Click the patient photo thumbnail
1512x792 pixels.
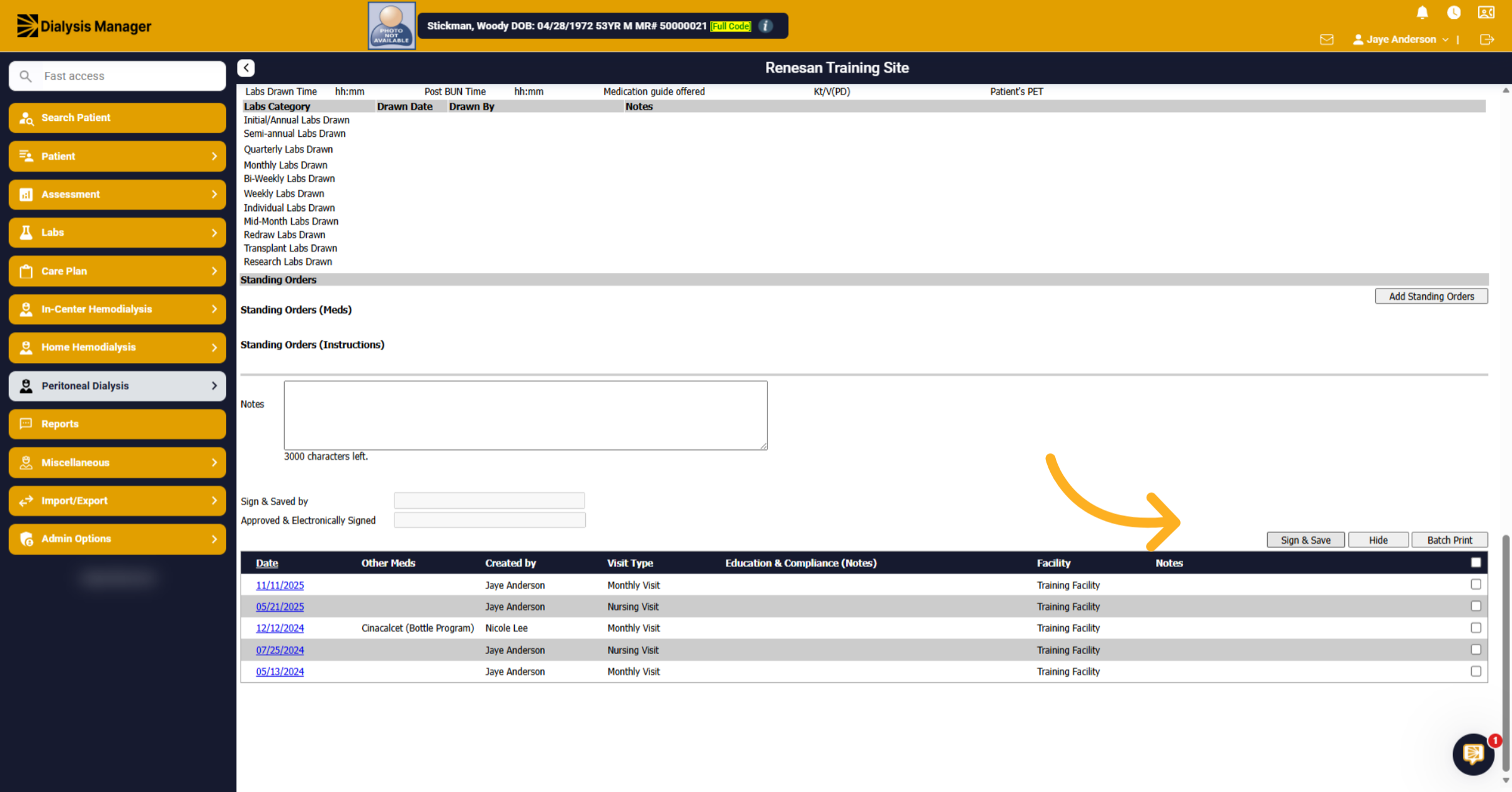(391, 26)
